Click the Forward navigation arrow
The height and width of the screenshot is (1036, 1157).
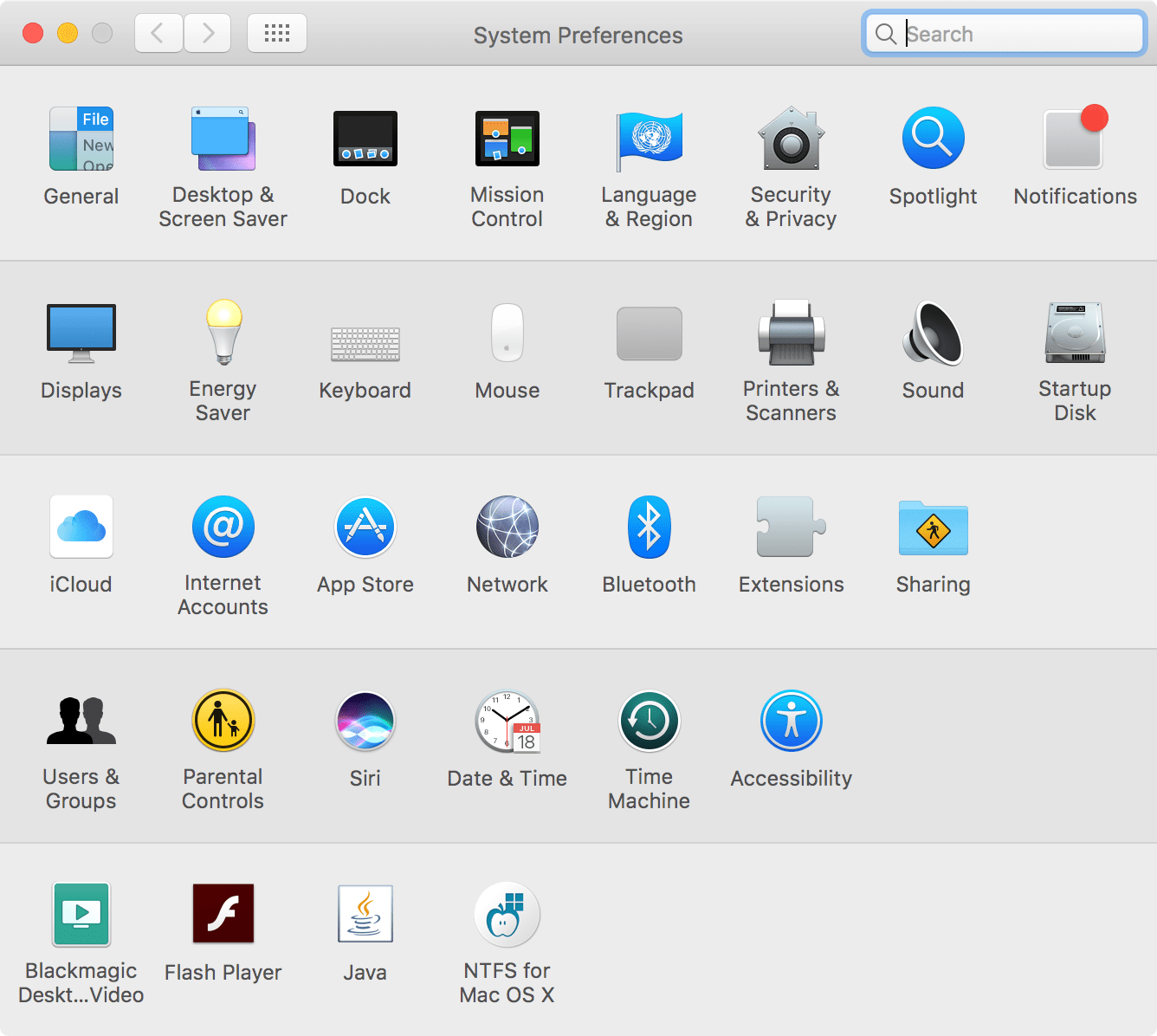(x=207, y=34)
